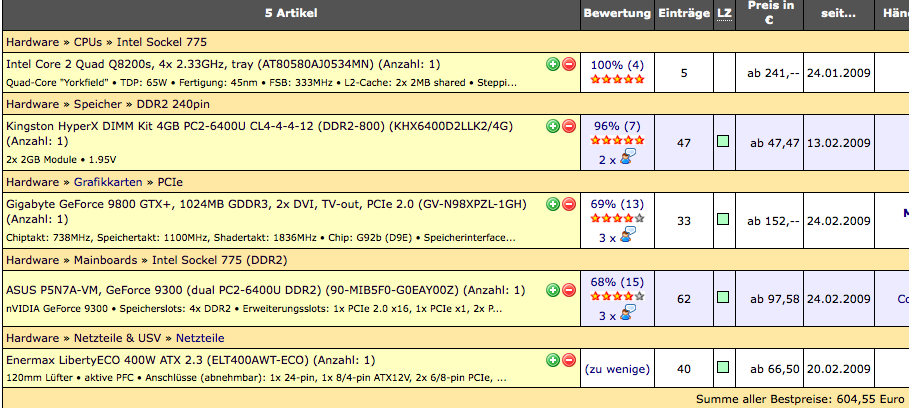Click red minus on ASUS P5N7A-VM row

(x=569, y=290)
